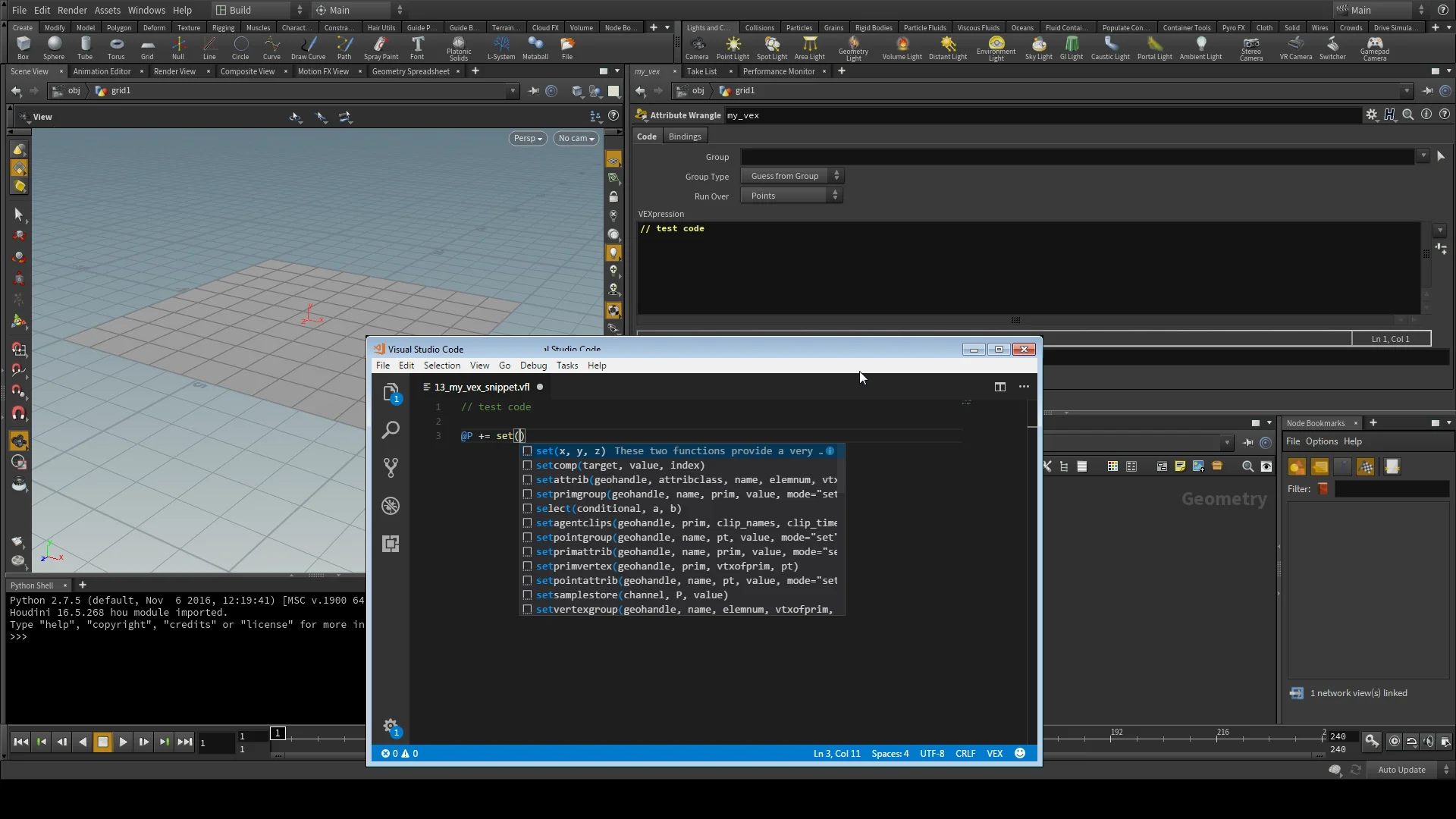This screenshot has height=819, width=1456.
Task: Create an Environment Light from the shelf
Action: pos(996,48)
